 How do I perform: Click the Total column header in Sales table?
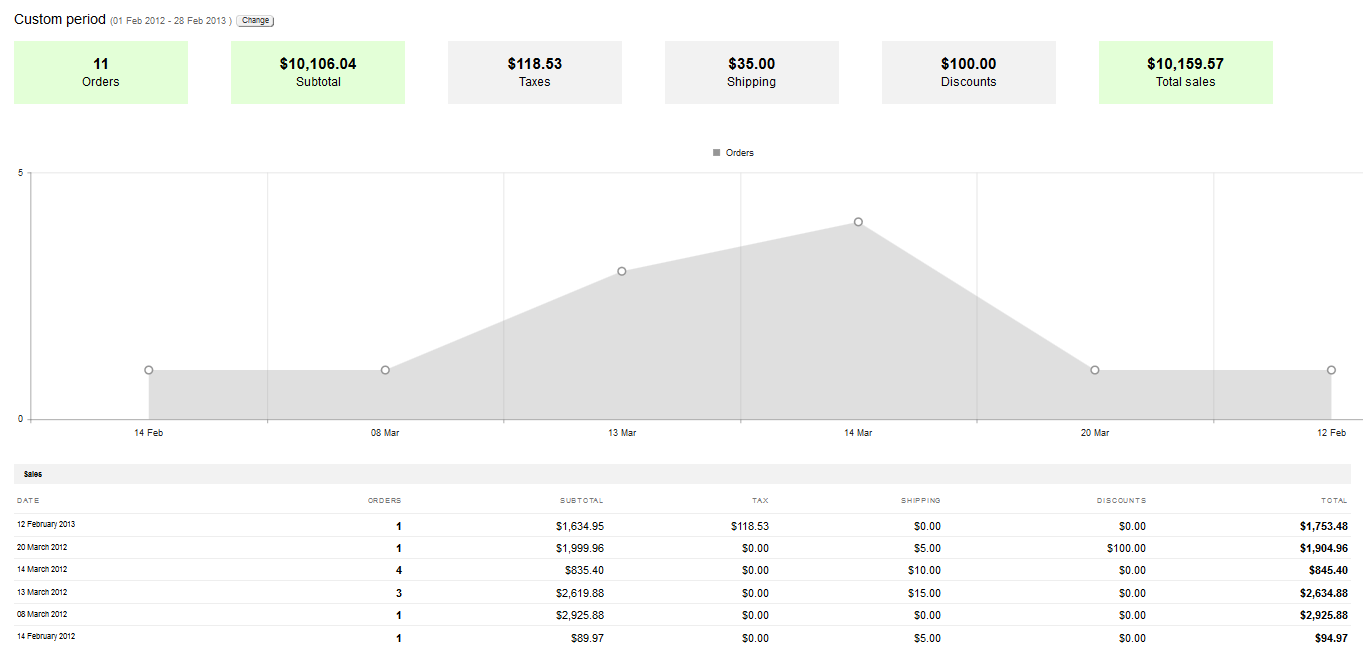1334,500
